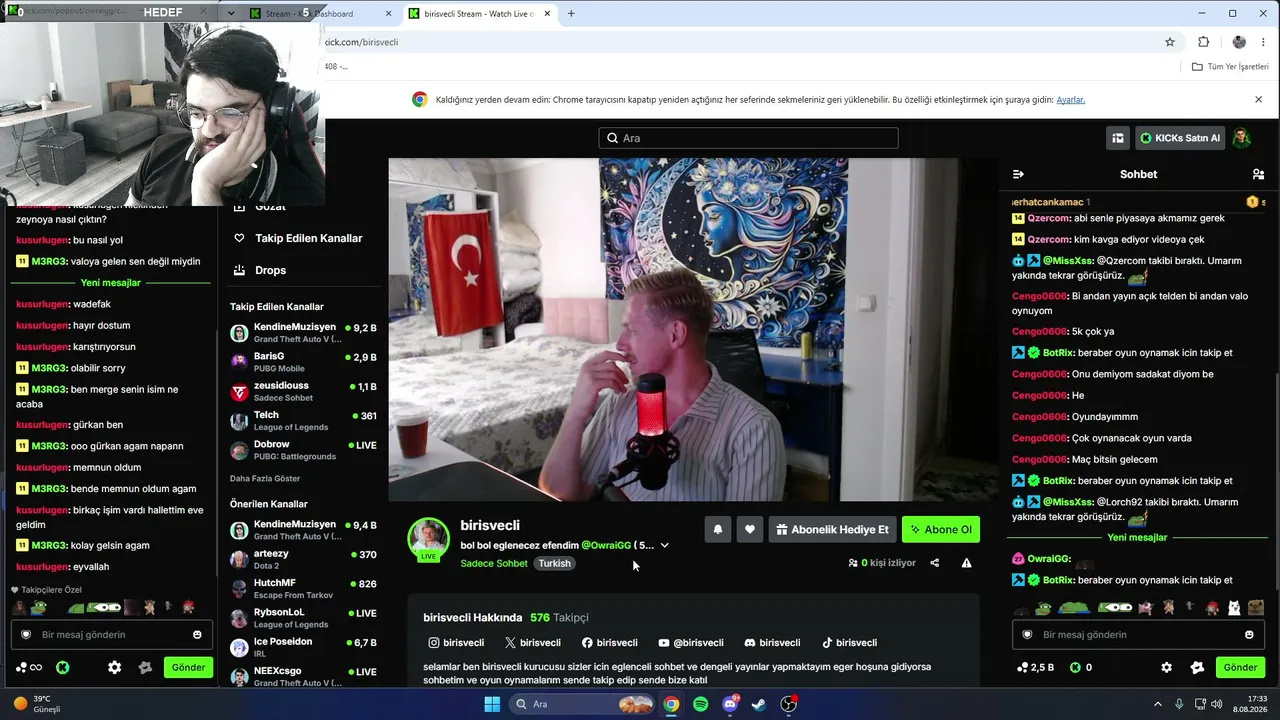Open 'Tüm Yer İşaretleri' bookmarks folder
This screenshot has height=720, width=1280.
(1230, 67)
